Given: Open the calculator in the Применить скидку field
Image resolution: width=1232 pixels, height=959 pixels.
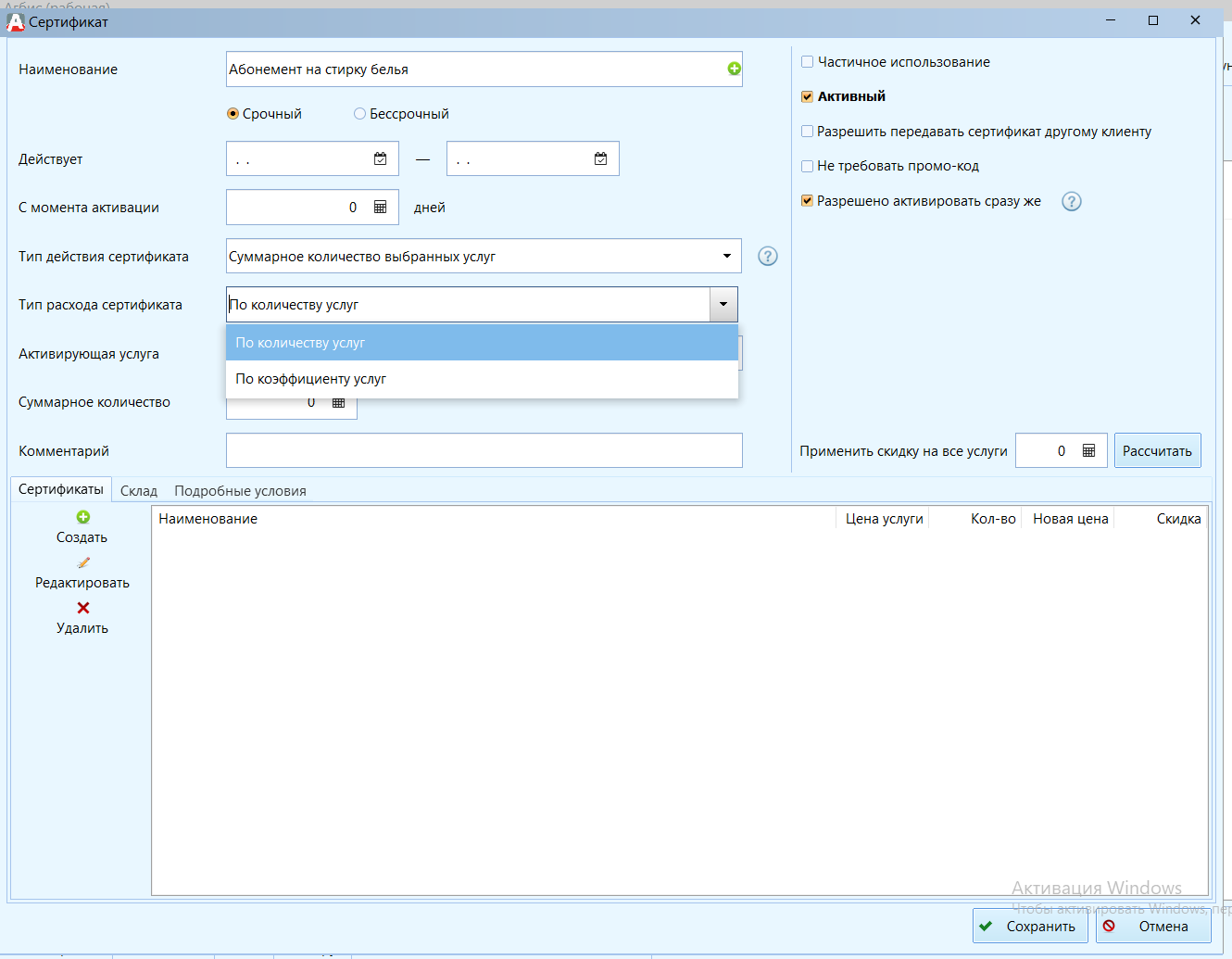Looking at the screenshot, I should pos(1088,450).
